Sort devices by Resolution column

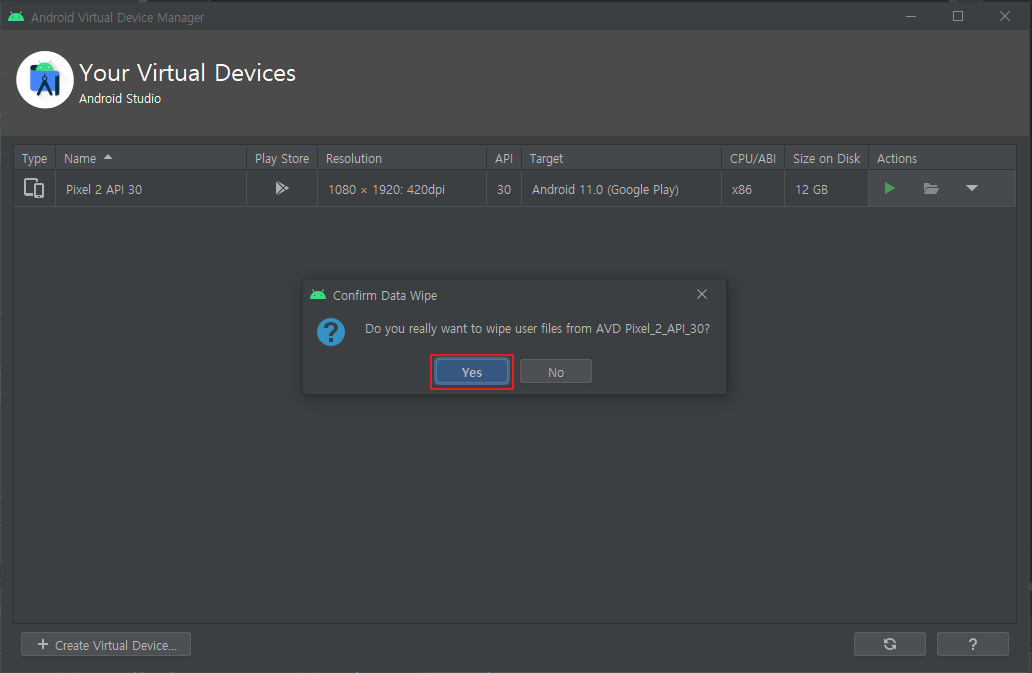pyautogui.click(x=401, y=159)
